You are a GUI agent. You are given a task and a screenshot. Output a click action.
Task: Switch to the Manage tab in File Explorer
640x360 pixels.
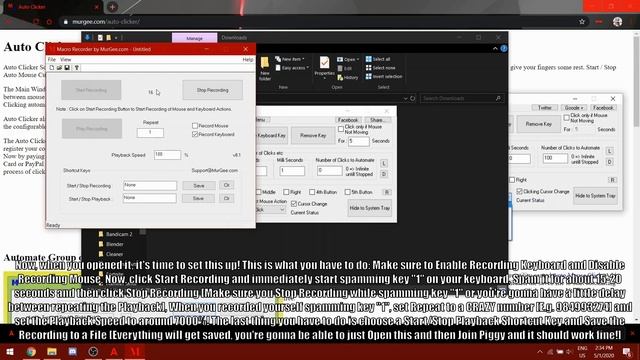pyautogui.click(x=194, y=38)
